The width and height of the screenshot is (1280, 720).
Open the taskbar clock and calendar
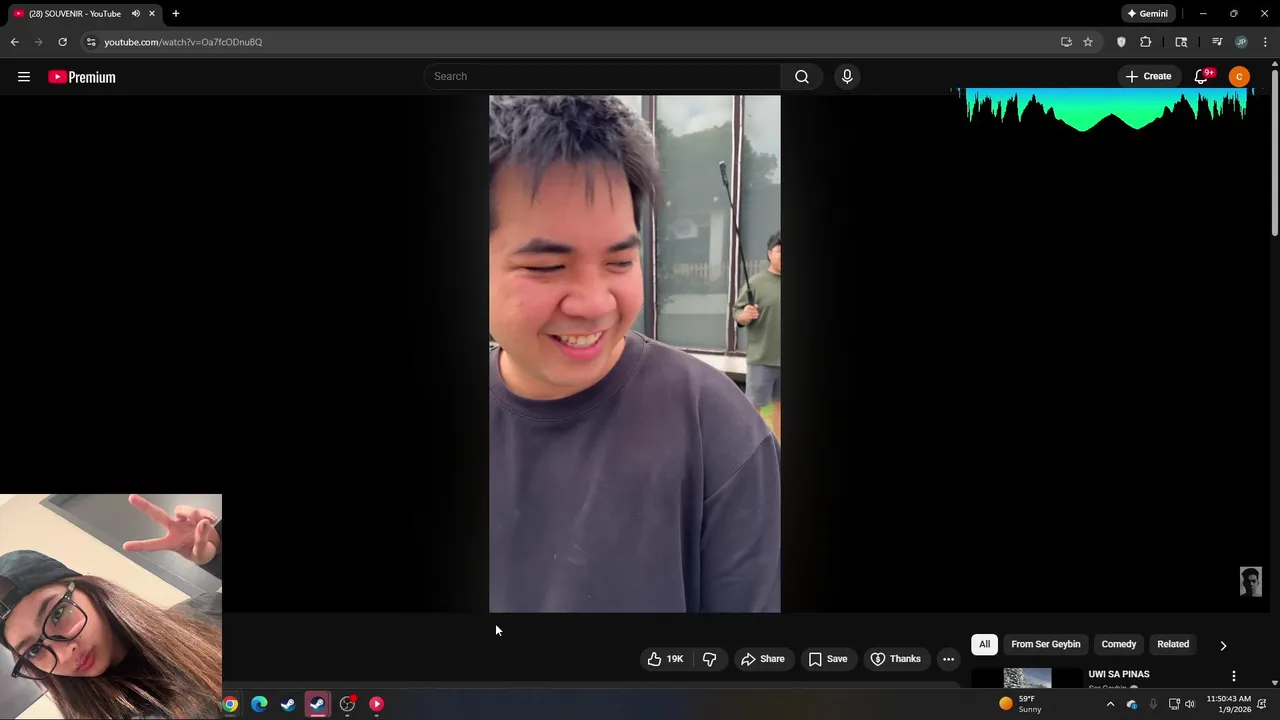(x=1228, y=704)
